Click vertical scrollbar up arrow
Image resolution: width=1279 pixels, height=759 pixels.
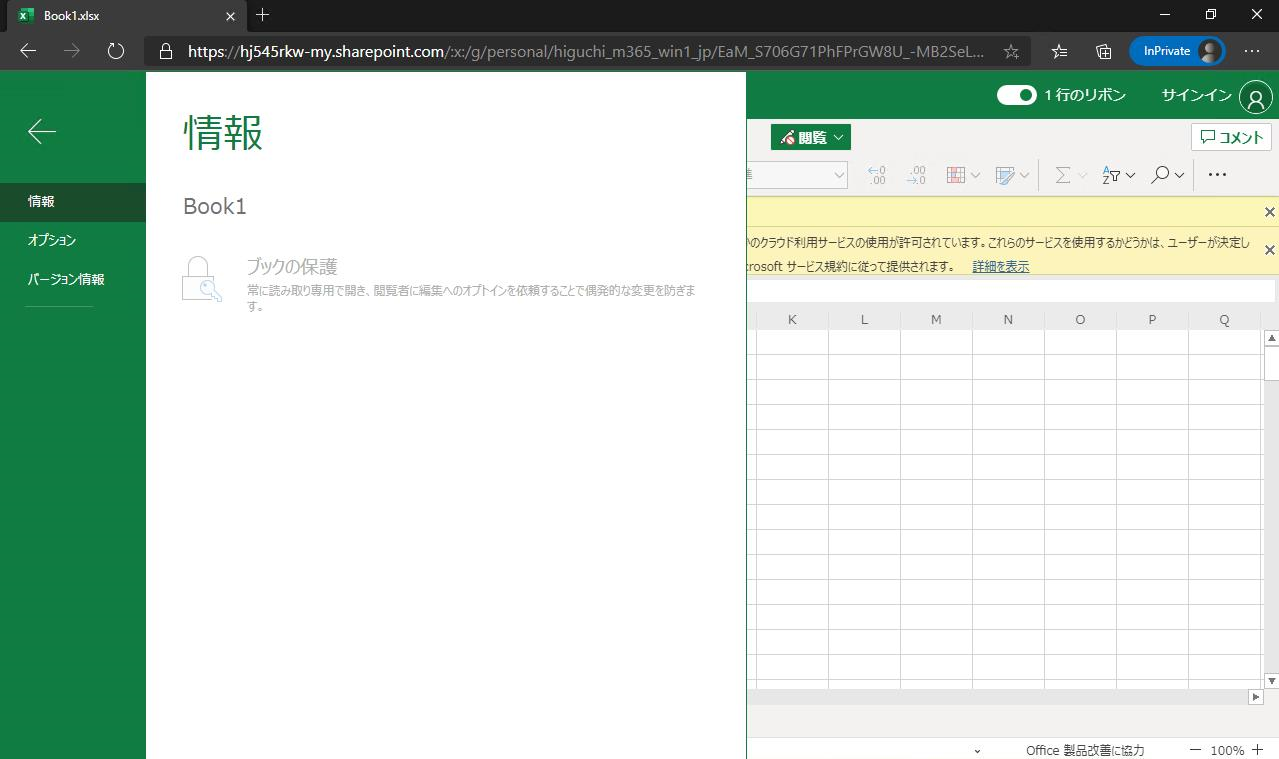click(x=1271, y=340)
